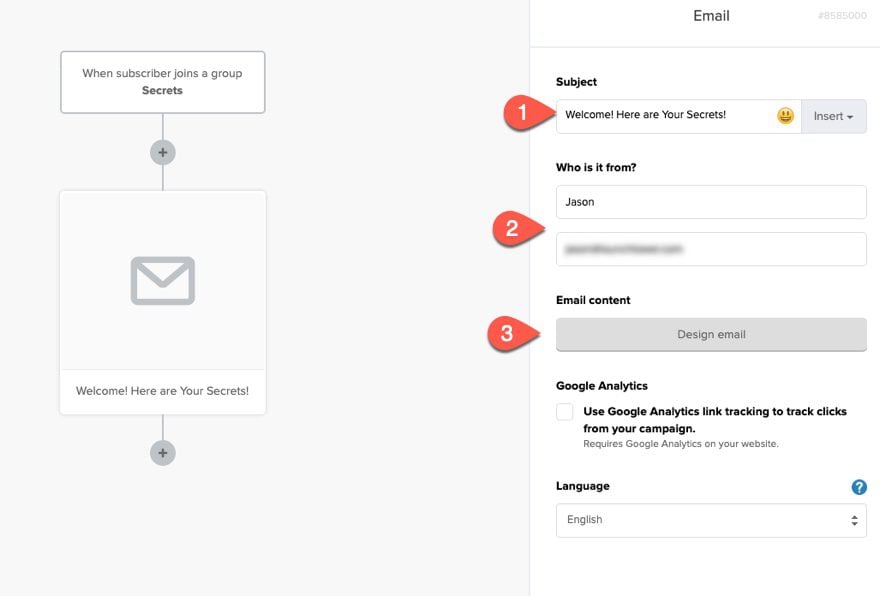Open the Insert dropdown next to Subject
The width and height of the screenshot is (880, 596).
coord(833,116)
